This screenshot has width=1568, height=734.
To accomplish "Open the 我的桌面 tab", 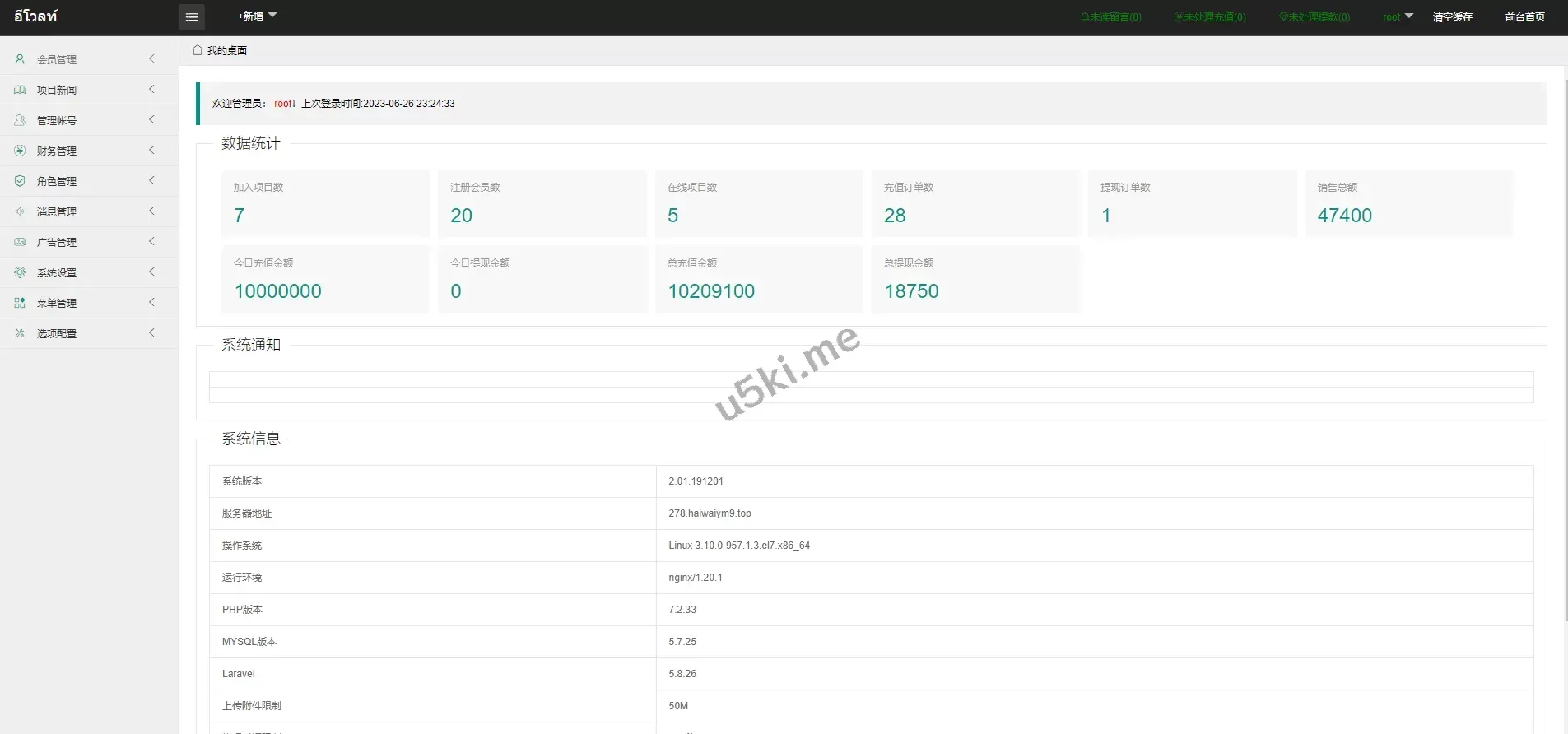I will [x=220, y=51].
